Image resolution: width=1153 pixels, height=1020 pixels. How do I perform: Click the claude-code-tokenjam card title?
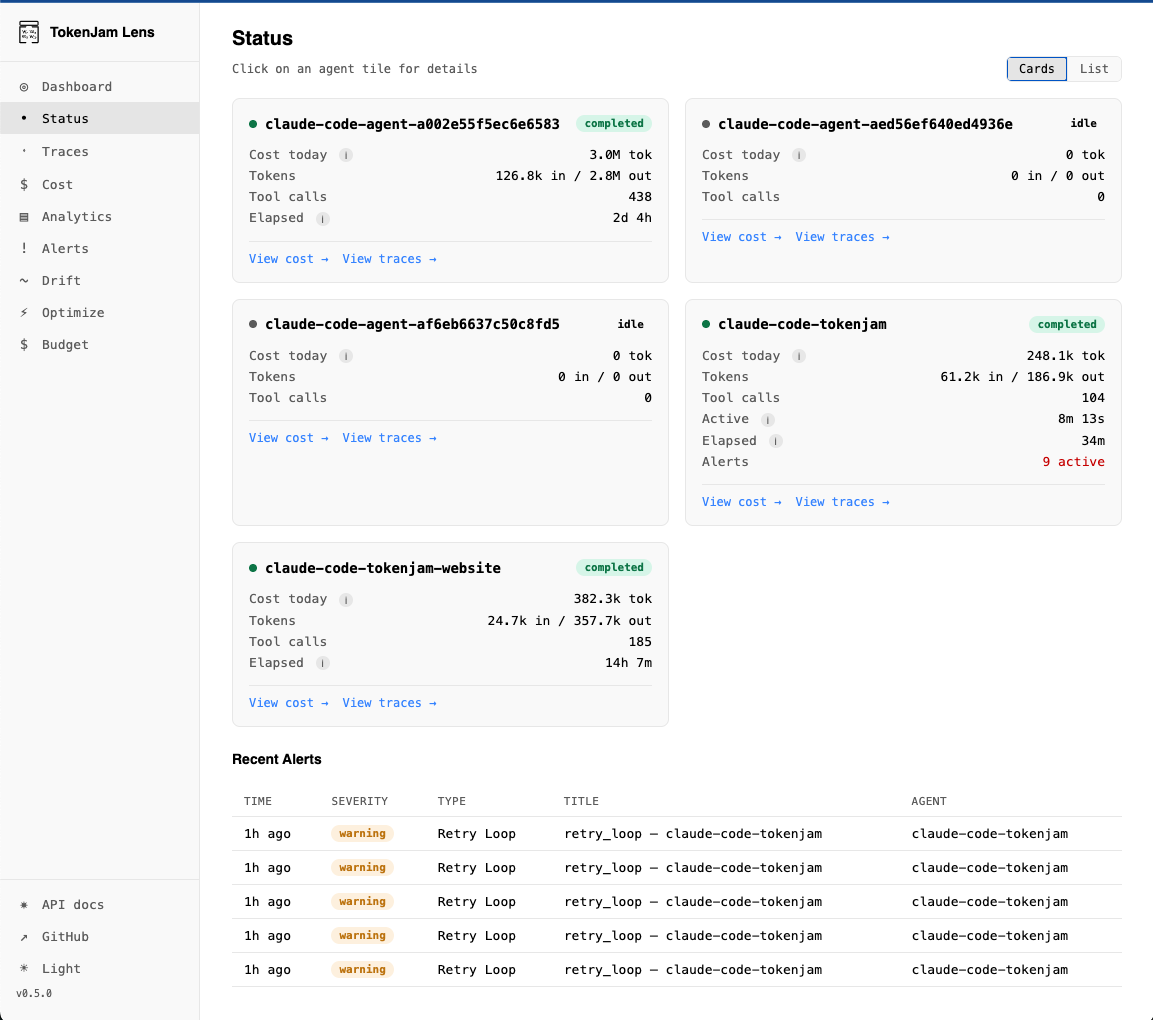coord(802,324)
